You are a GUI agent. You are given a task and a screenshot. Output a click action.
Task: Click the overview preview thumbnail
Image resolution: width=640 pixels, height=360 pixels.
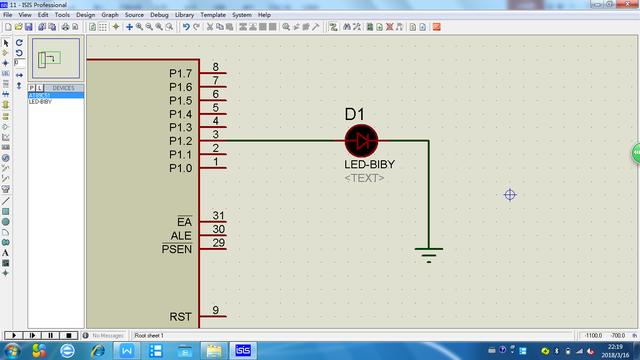[x=56, y=58]
